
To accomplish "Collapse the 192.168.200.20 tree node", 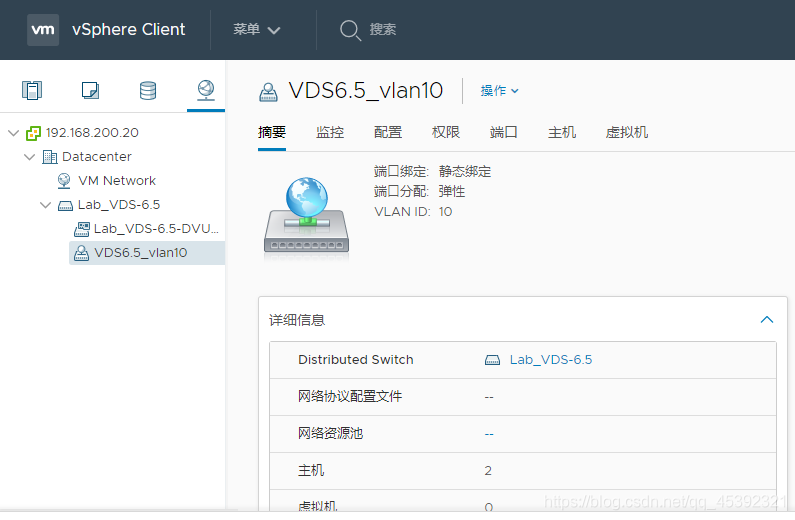I will click(x=14, y=133).
